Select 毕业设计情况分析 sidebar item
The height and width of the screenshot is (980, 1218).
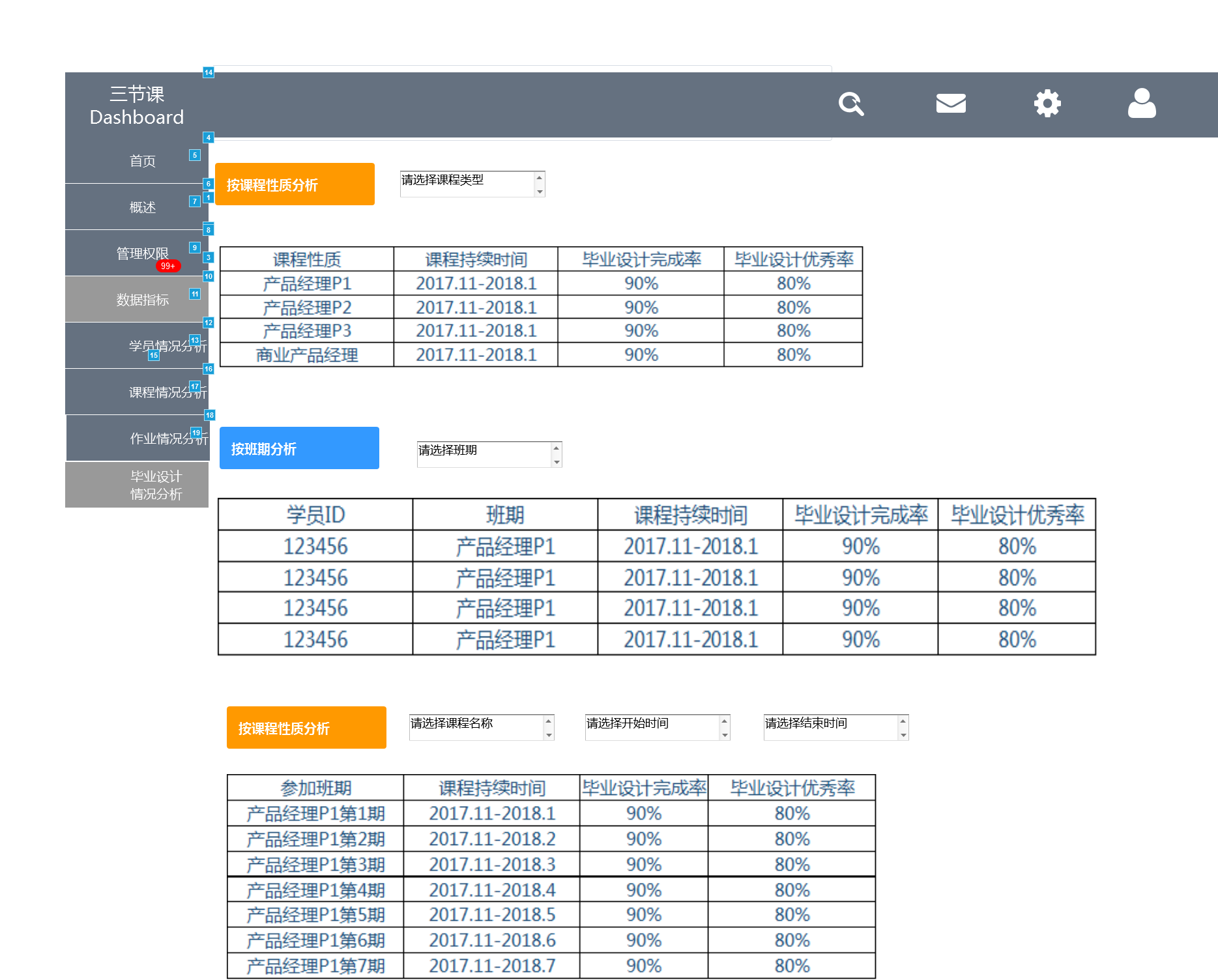point(137,485)
